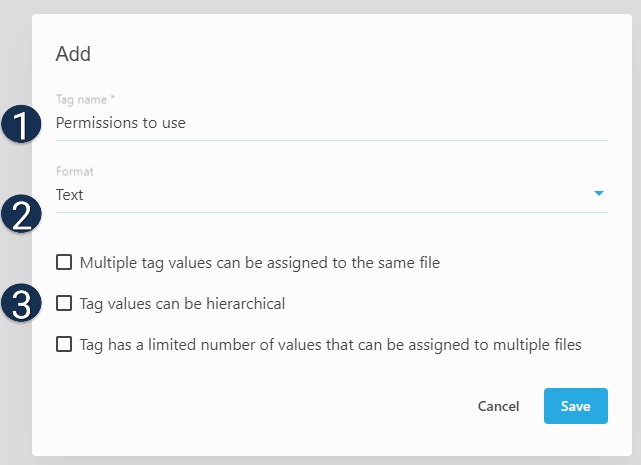Screen dimensions: 641x465
Task: Tick the hierarchical tag values checkbox
Action: pos(64,303)
